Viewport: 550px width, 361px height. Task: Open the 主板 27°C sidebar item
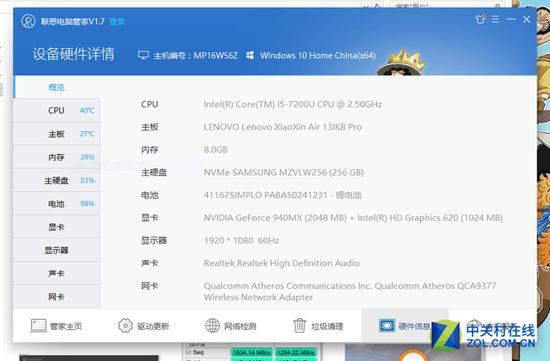pyautogui.click(x=57, y=134)
